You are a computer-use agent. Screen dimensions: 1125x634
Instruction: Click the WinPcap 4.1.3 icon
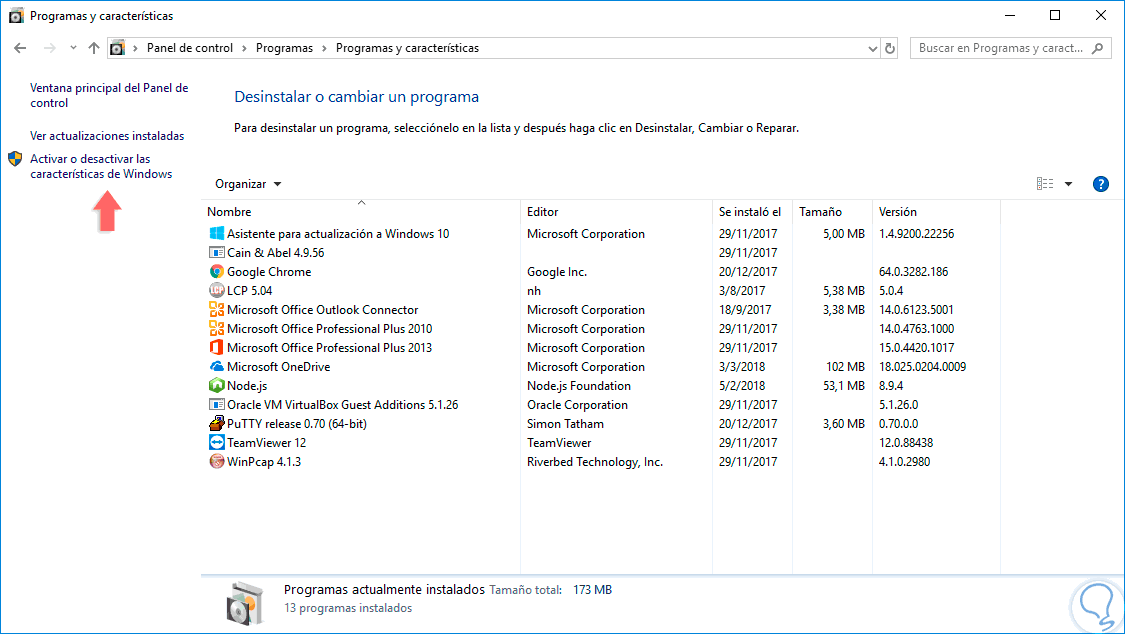point(216,461)
